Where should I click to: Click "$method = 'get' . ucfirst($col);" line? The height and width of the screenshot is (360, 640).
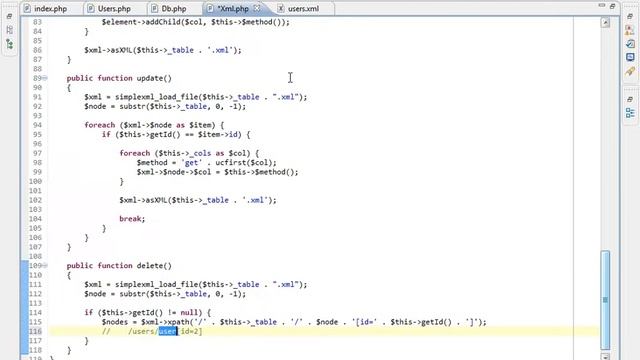coord(207,162)
